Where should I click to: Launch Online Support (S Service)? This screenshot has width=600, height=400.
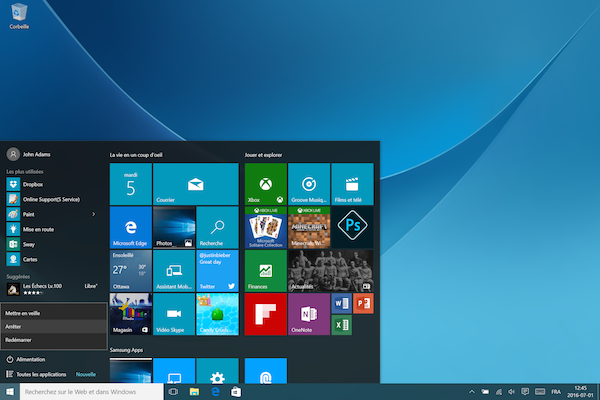[x=54, y=199]
